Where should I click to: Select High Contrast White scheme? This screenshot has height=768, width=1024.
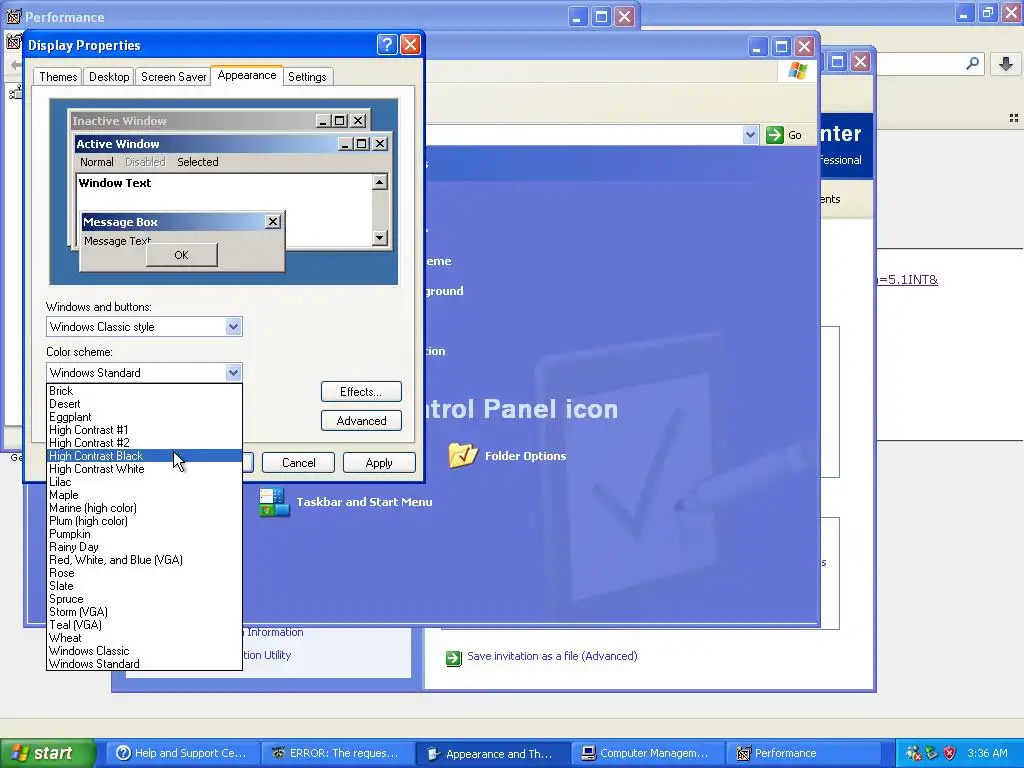tap(144, 469)
